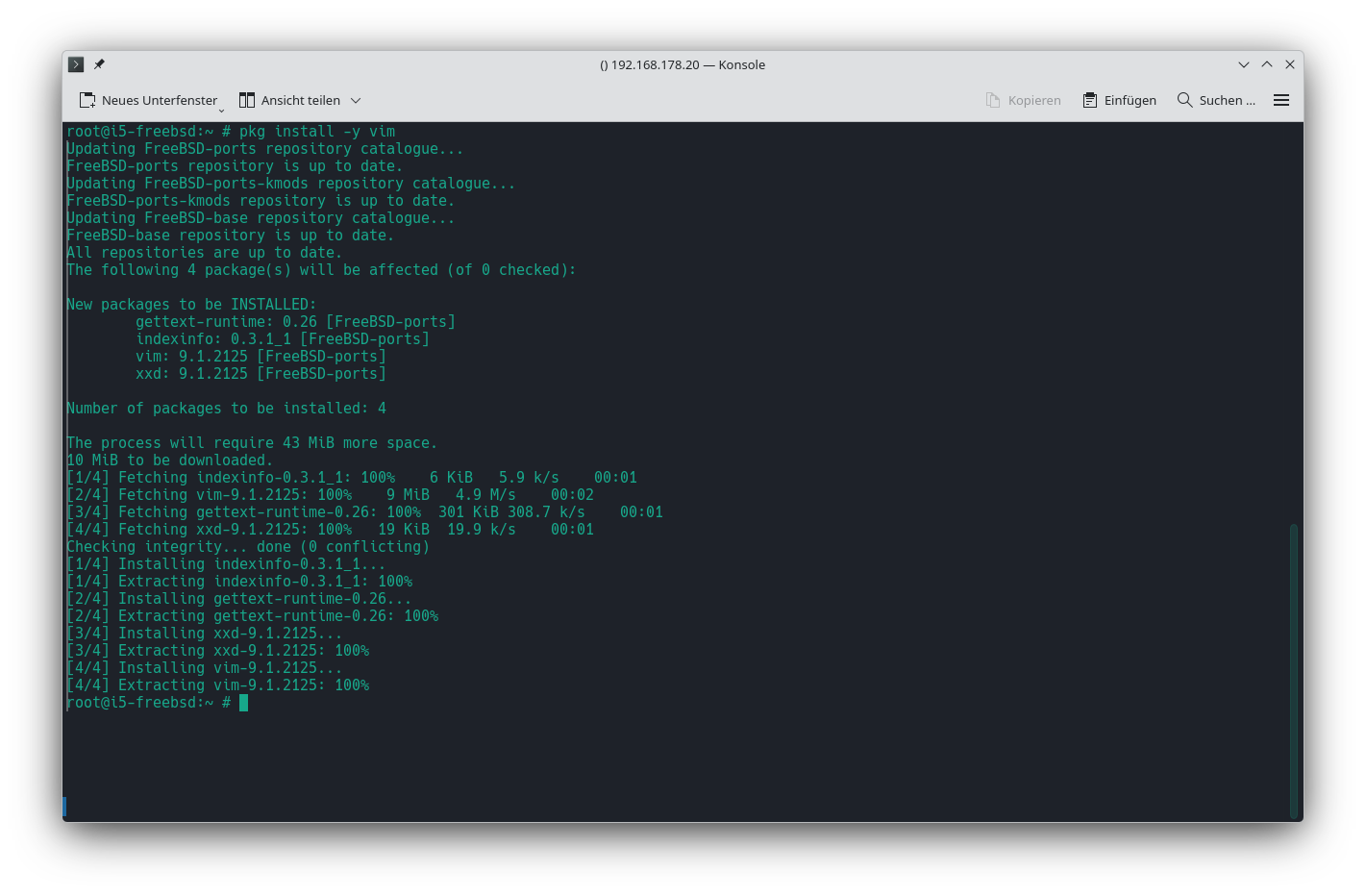
Task: Click the Einfügen clipboard paste icon
Action: pyautogui.click(x=1090, y=100)
